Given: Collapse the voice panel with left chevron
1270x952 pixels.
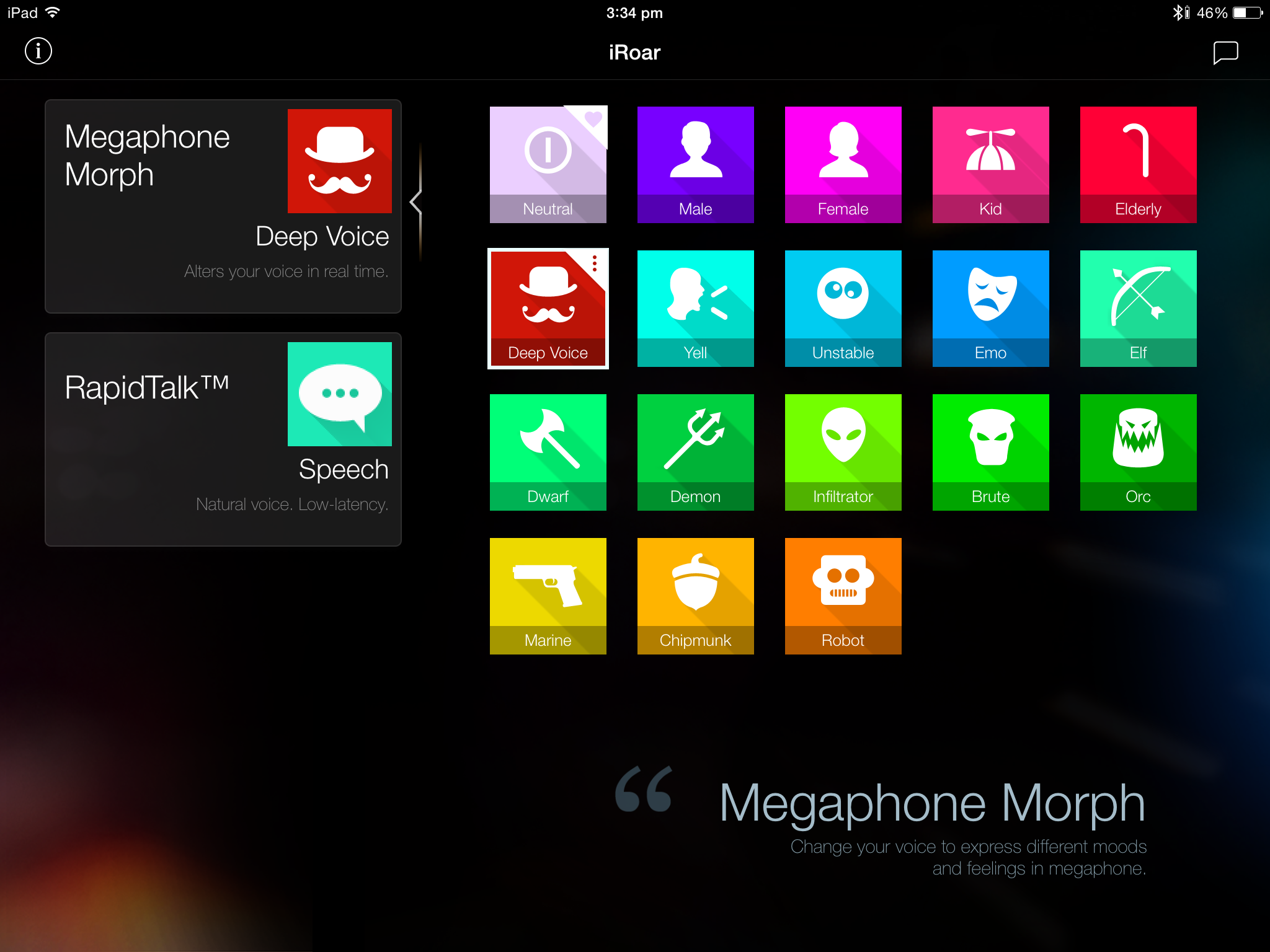Looking at the screenshot, I should 416,202.
